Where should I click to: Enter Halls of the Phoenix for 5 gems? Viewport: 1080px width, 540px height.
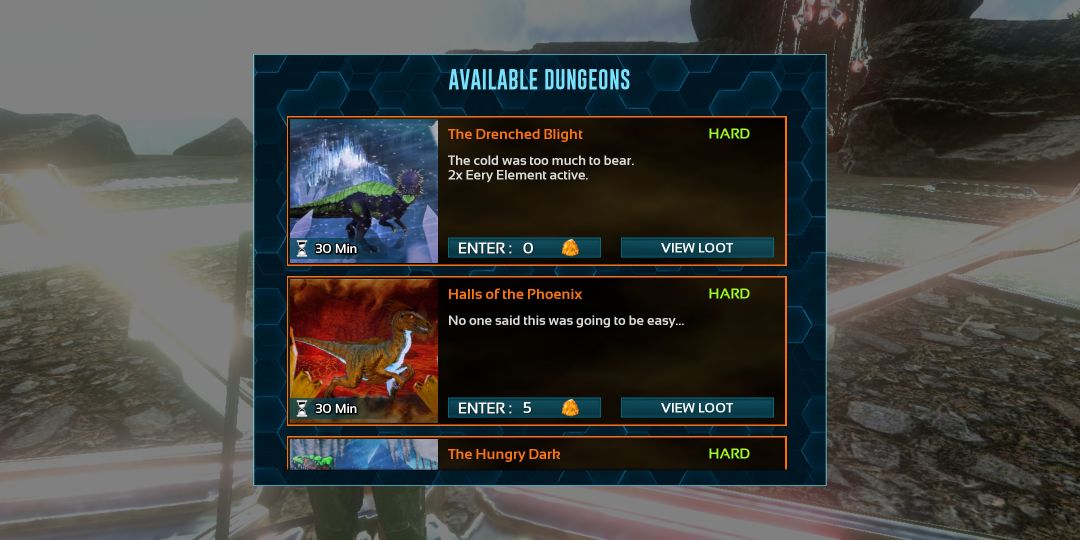524,408
